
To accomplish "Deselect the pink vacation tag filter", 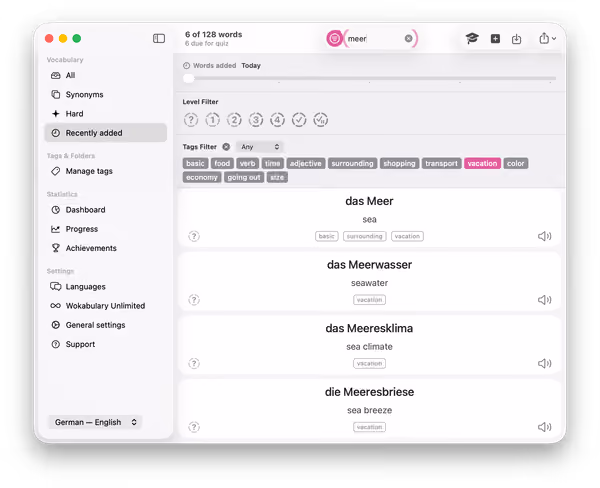I will 483,163.
